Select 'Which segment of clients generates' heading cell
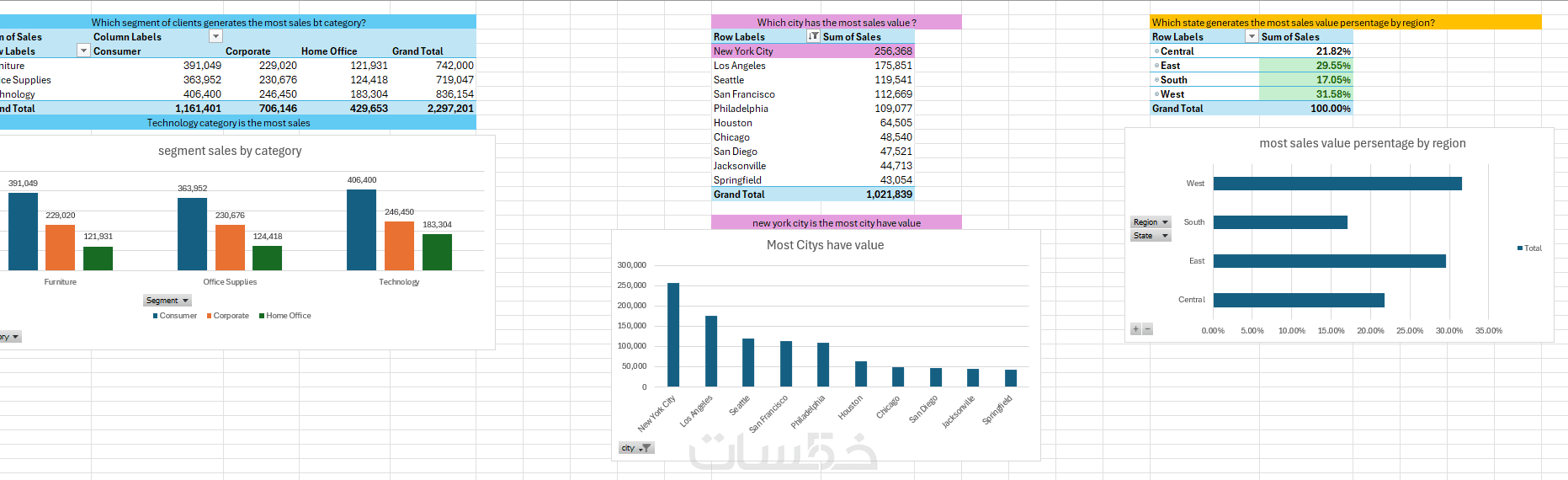This screenshot has height=480, width=1568. click(229, 23)
